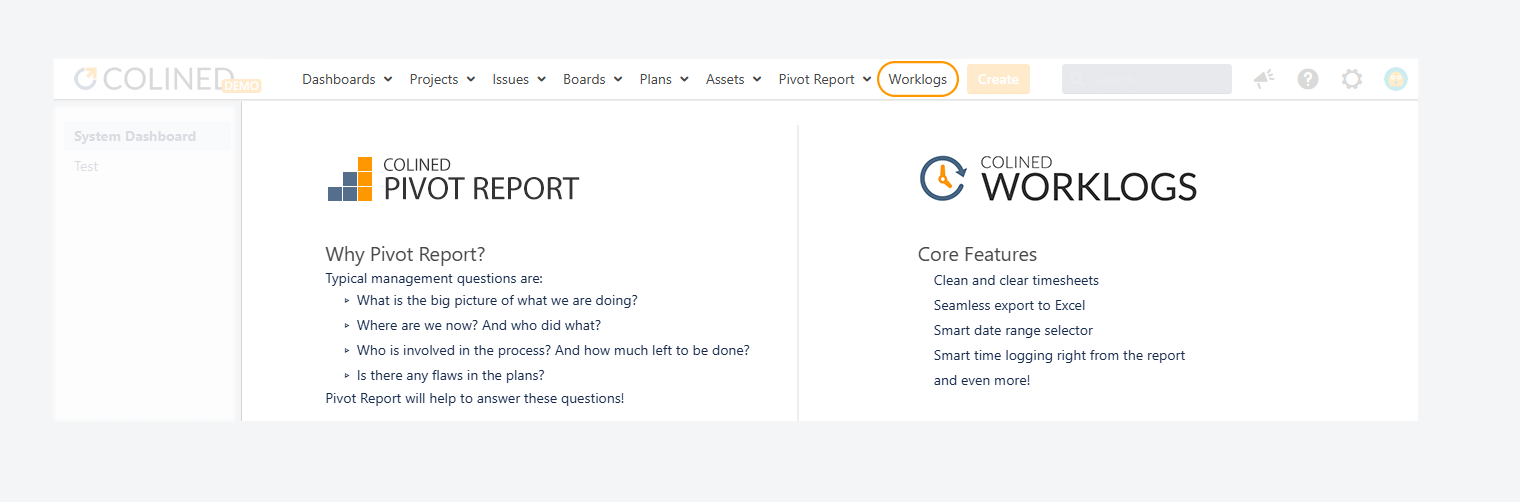Click the Create button
This screenshot has height=502, width=1520.
pyautogui.click(x=998, y=79)
